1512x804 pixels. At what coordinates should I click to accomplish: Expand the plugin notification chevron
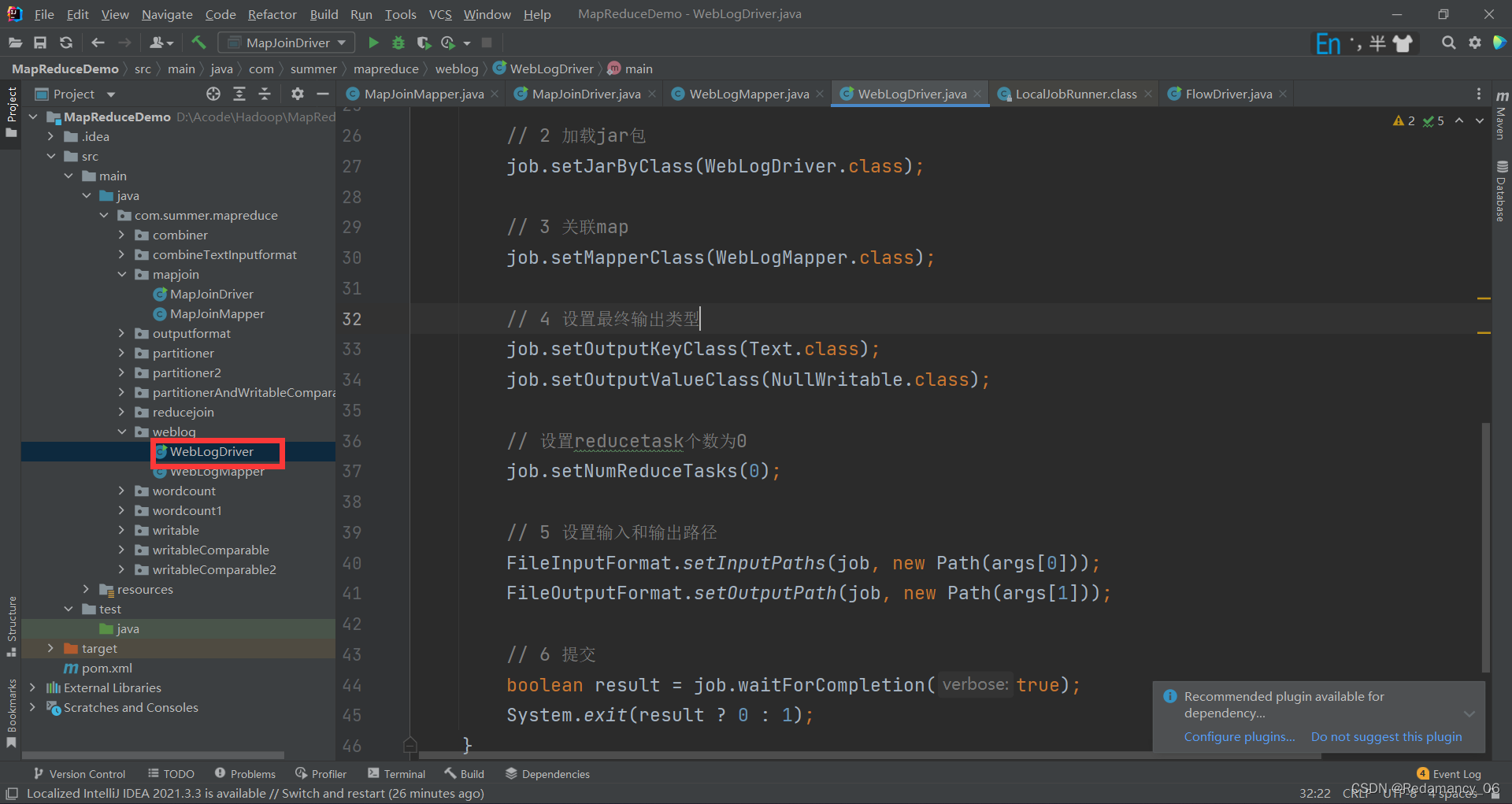pyautogui.click(x=1469, y=713)
